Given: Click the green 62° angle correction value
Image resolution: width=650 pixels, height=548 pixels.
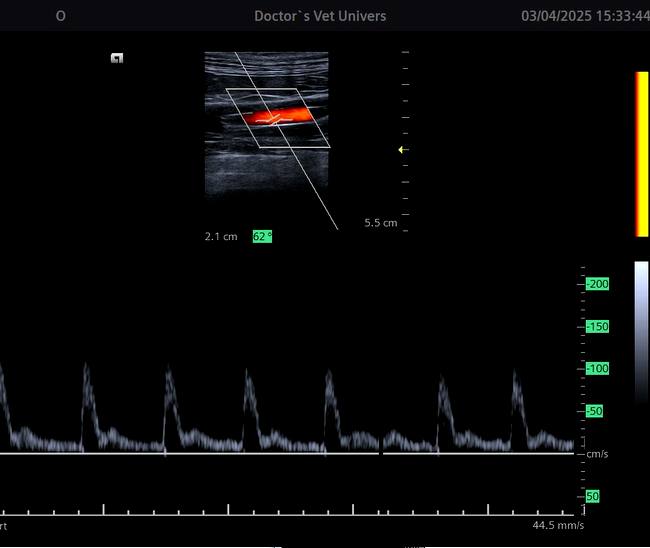Looking at the screenshot, I should point(262,237).
